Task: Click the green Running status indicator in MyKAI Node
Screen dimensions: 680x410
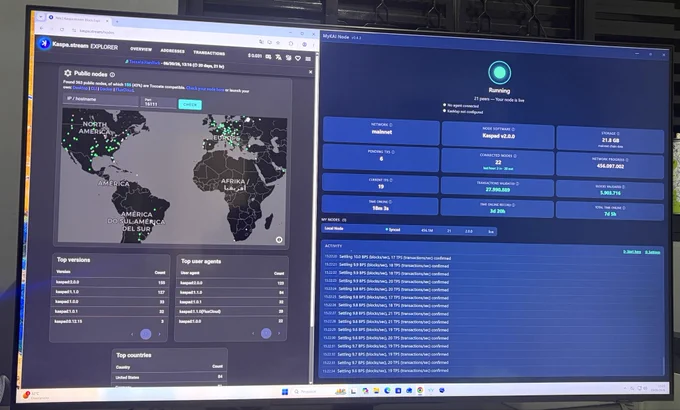Action: click(x=499, y=72)
